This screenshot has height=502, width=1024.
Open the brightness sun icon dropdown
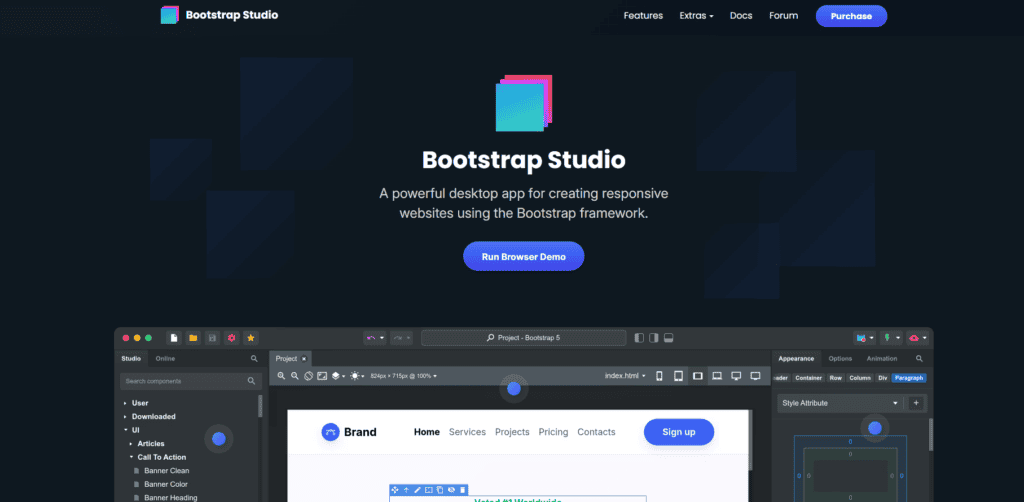pyautogui.click(x=357, y=375)
